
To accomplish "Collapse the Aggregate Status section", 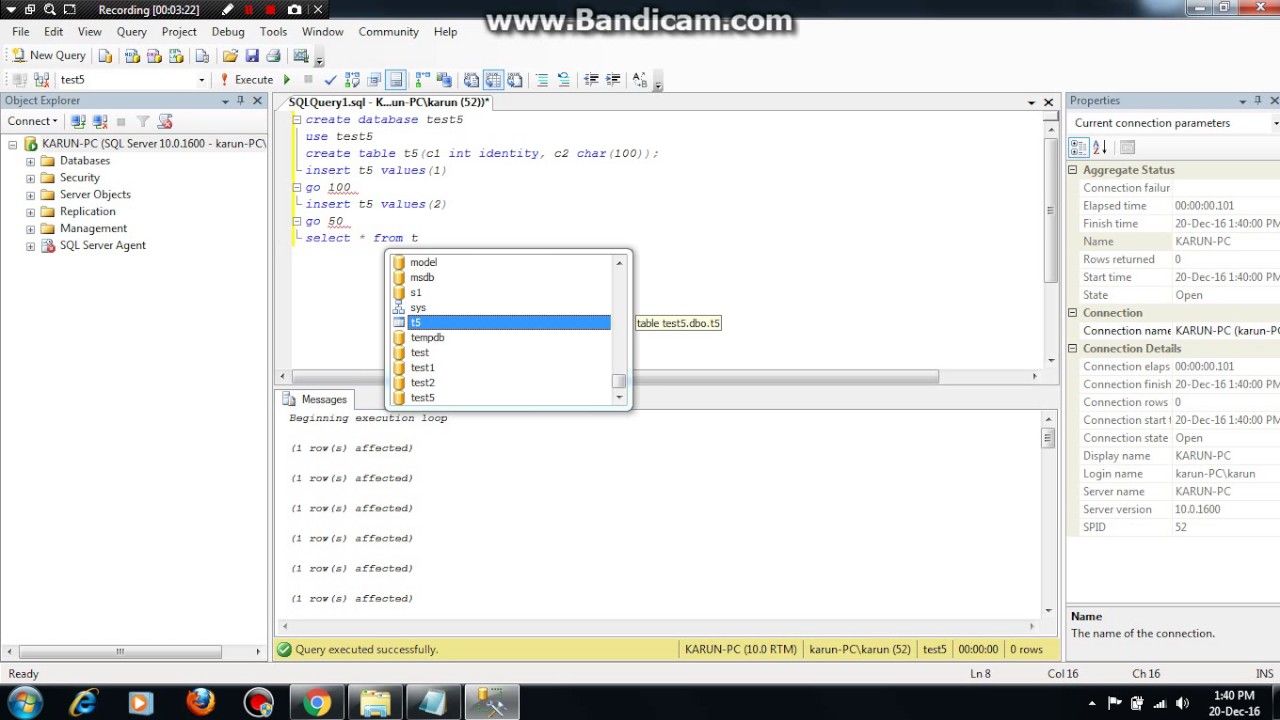I will pyautogui.click(x=1073, y=170).
